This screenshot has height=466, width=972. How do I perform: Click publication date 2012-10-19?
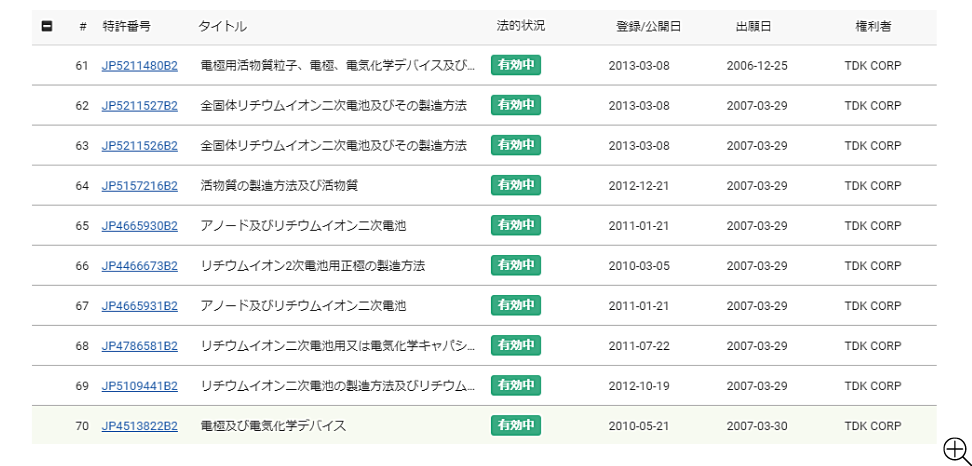pos(638,386)
